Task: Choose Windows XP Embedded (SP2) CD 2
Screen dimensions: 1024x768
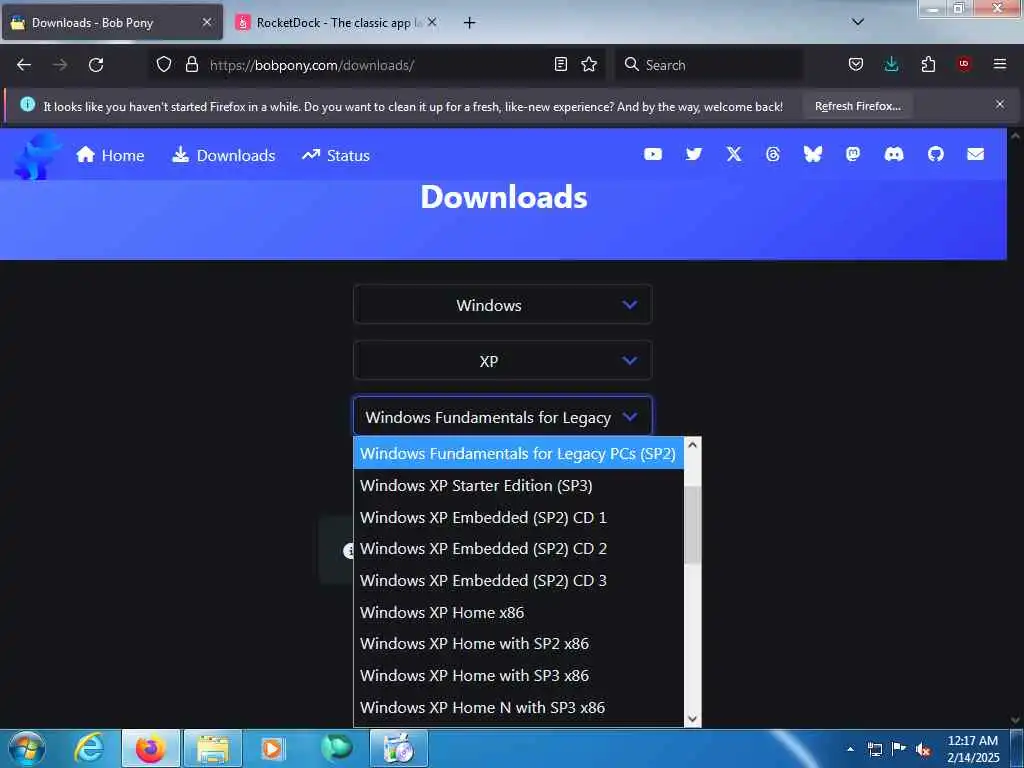Action: (518, 549)
